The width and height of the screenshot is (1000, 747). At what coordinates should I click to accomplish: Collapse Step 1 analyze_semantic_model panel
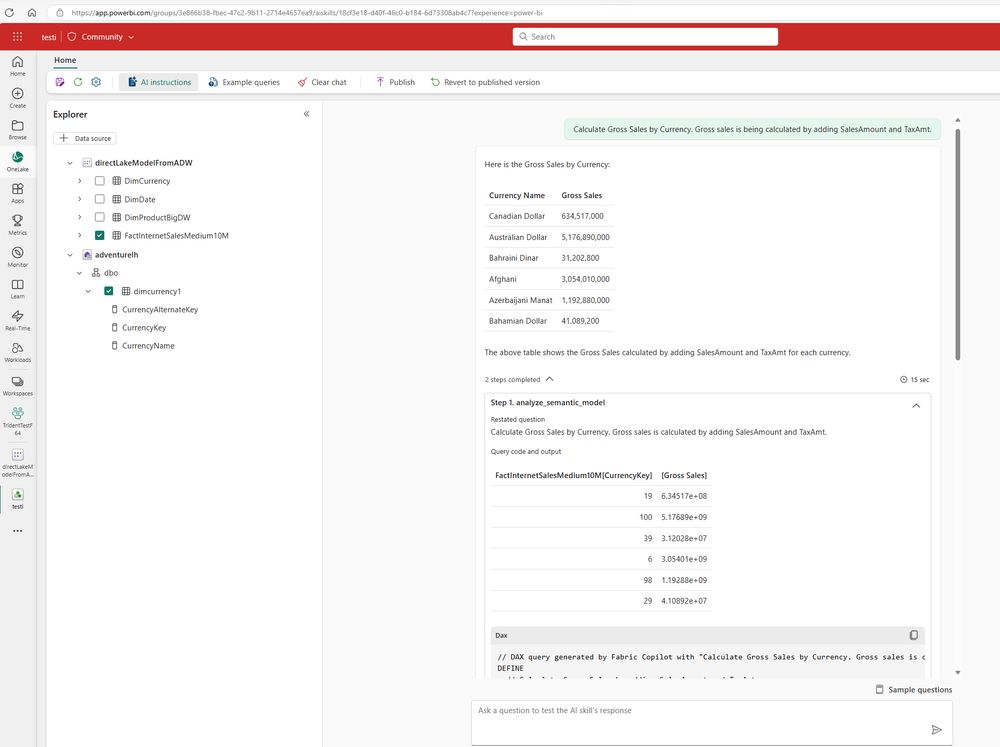(916, 406)
